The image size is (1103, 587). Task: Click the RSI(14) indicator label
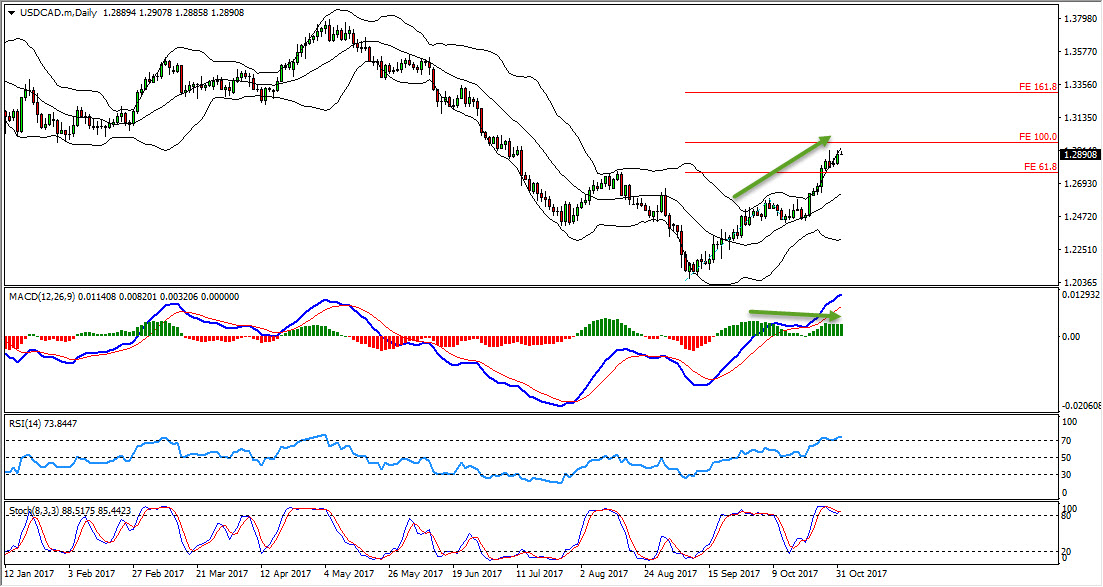26,424
